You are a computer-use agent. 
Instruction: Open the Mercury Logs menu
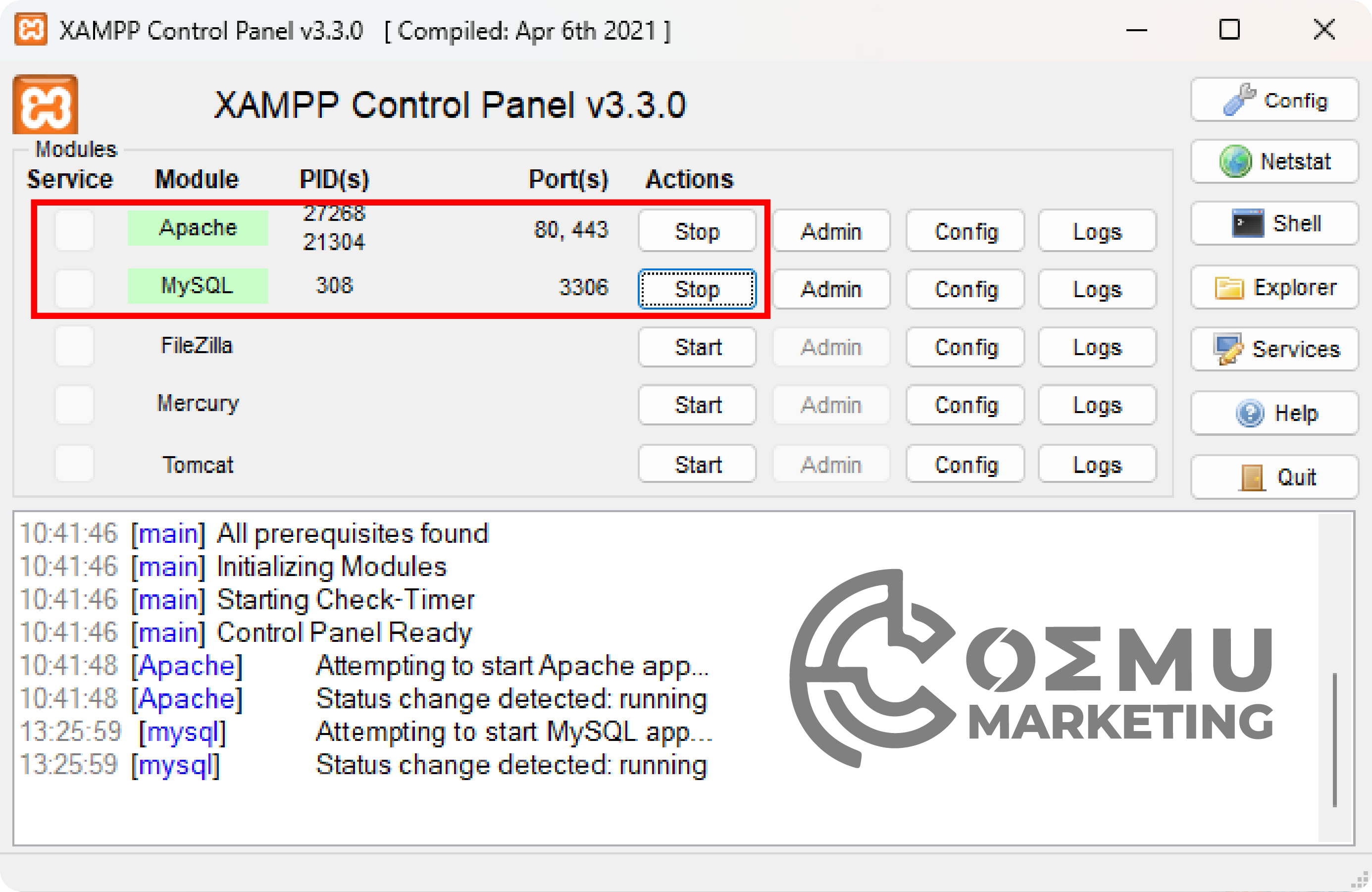[x=1097, y=405]
